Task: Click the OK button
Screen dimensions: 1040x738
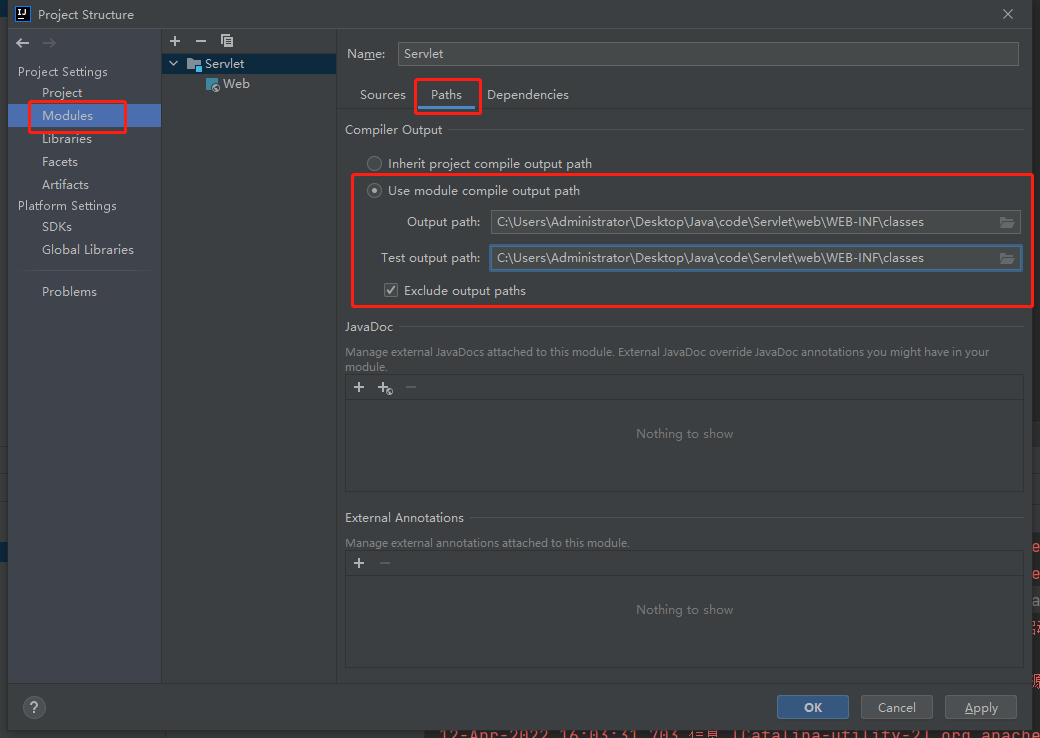Action: [x=812, y=707]
